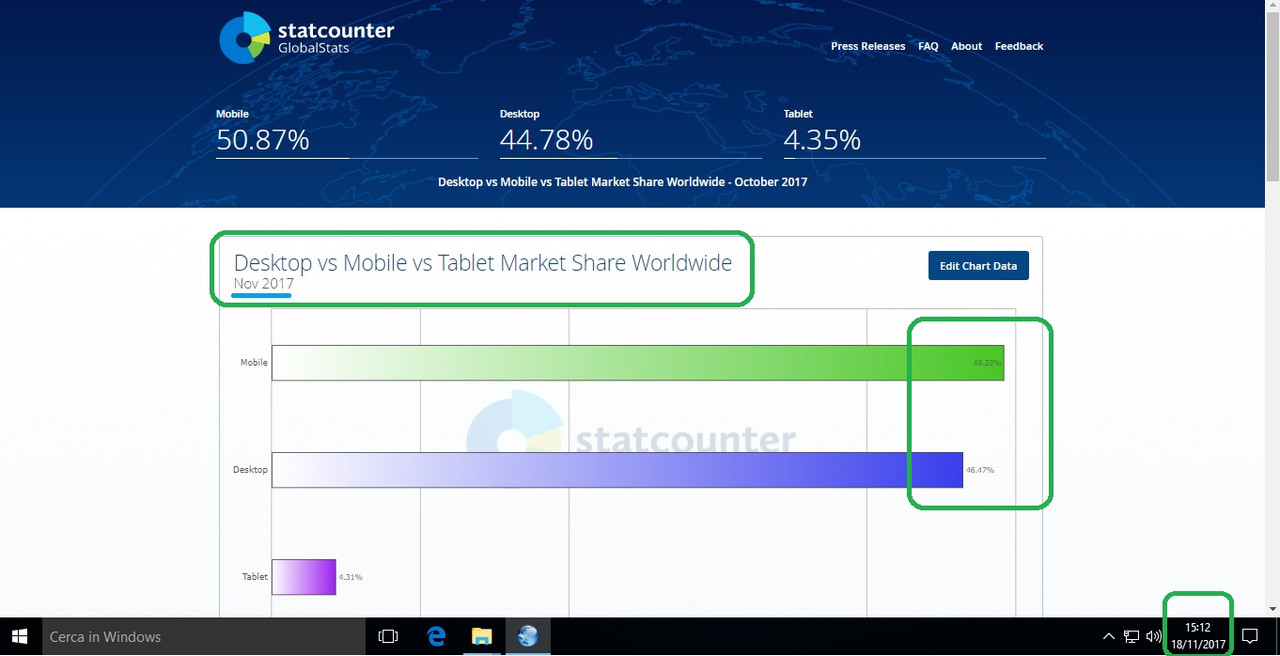Switch to the active browser taskbar icon
Viewport: 1280px width, 656px height.
[528, 636]
